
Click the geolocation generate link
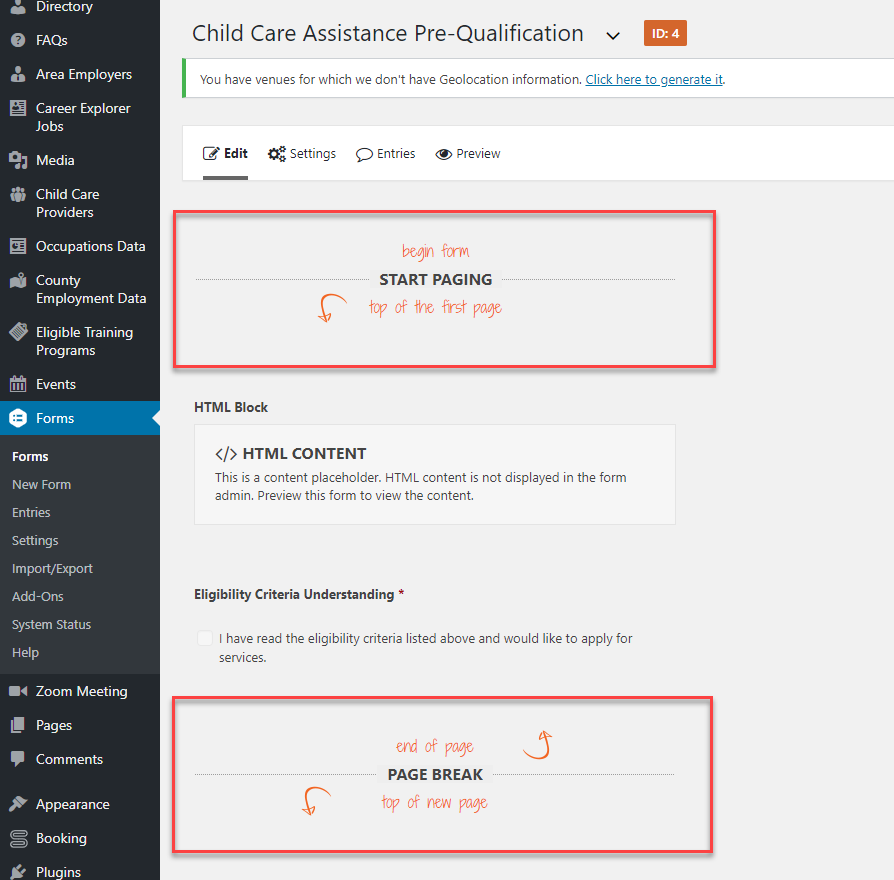(654, 79)
